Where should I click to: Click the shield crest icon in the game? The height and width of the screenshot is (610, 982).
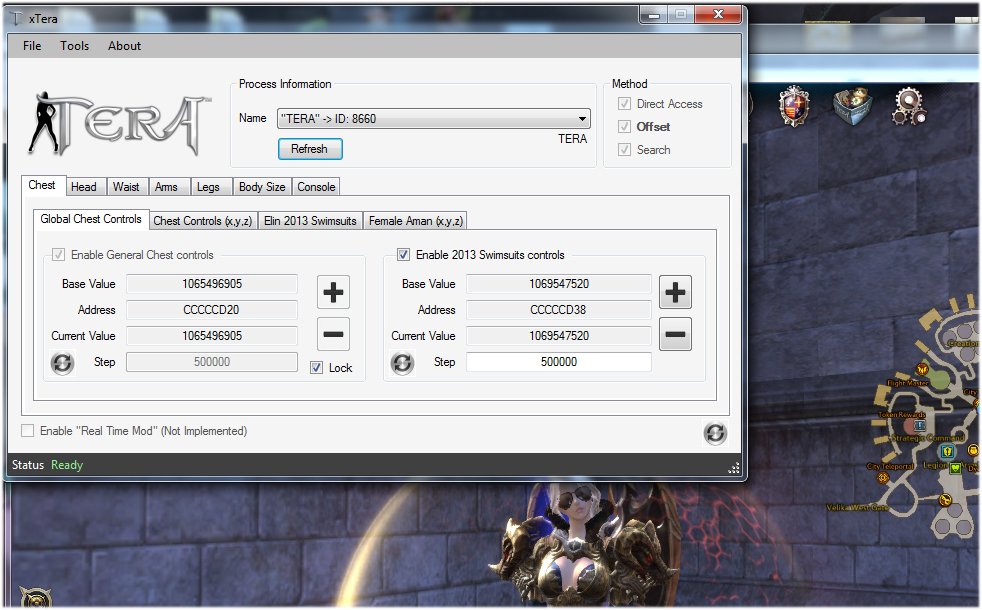[x=796, y=105]
